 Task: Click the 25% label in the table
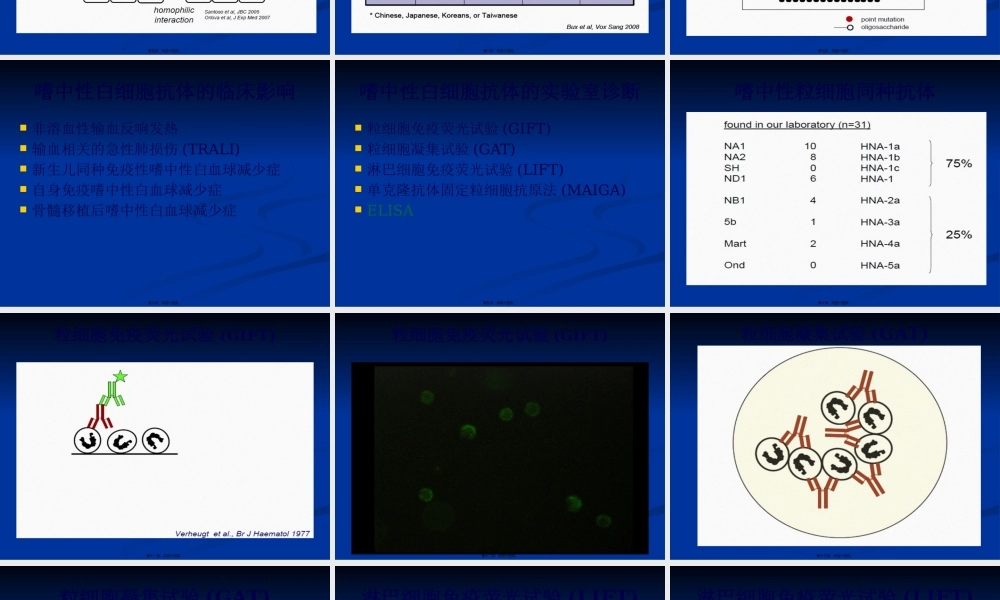pos(958,234)
